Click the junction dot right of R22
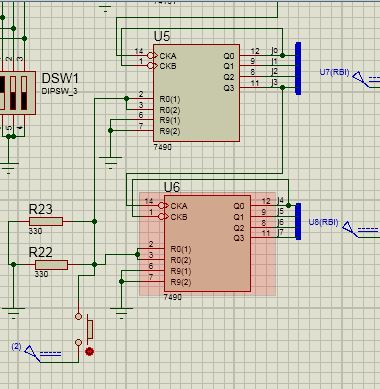 click(94, 265)
